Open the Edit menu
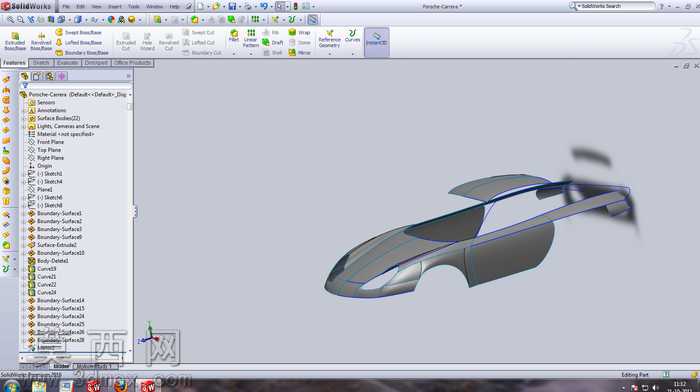The height and width of the screenshot is (392, 700). (x=80, y=6)
